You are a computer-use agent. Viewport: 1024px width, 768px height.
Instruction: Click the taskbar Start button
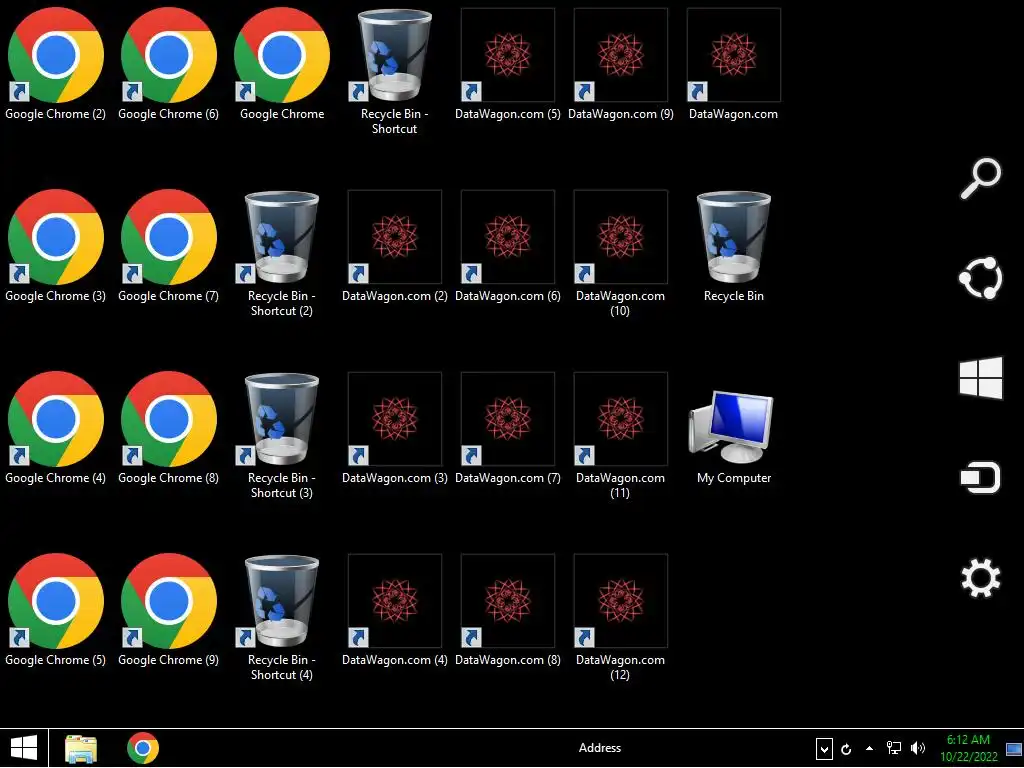24,748
